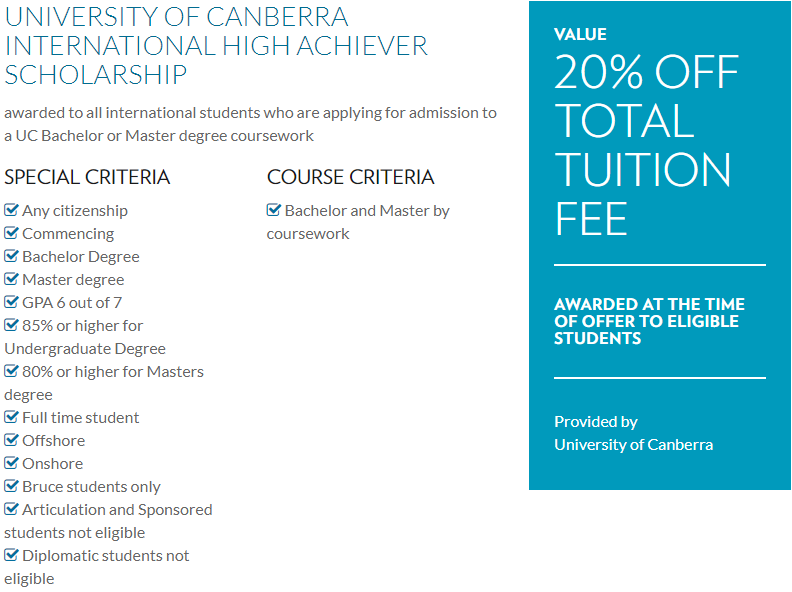Click the checkmark icon next to Commencing
Screen dimensions: 792x592
tap(11, 233)
